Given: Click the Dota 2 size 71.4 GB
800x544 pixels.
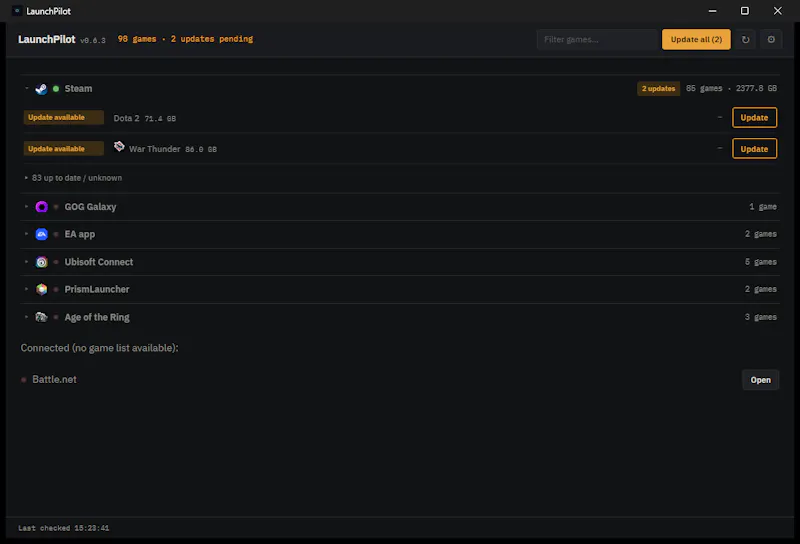Looking at the screenshot, I should (160, 118).
